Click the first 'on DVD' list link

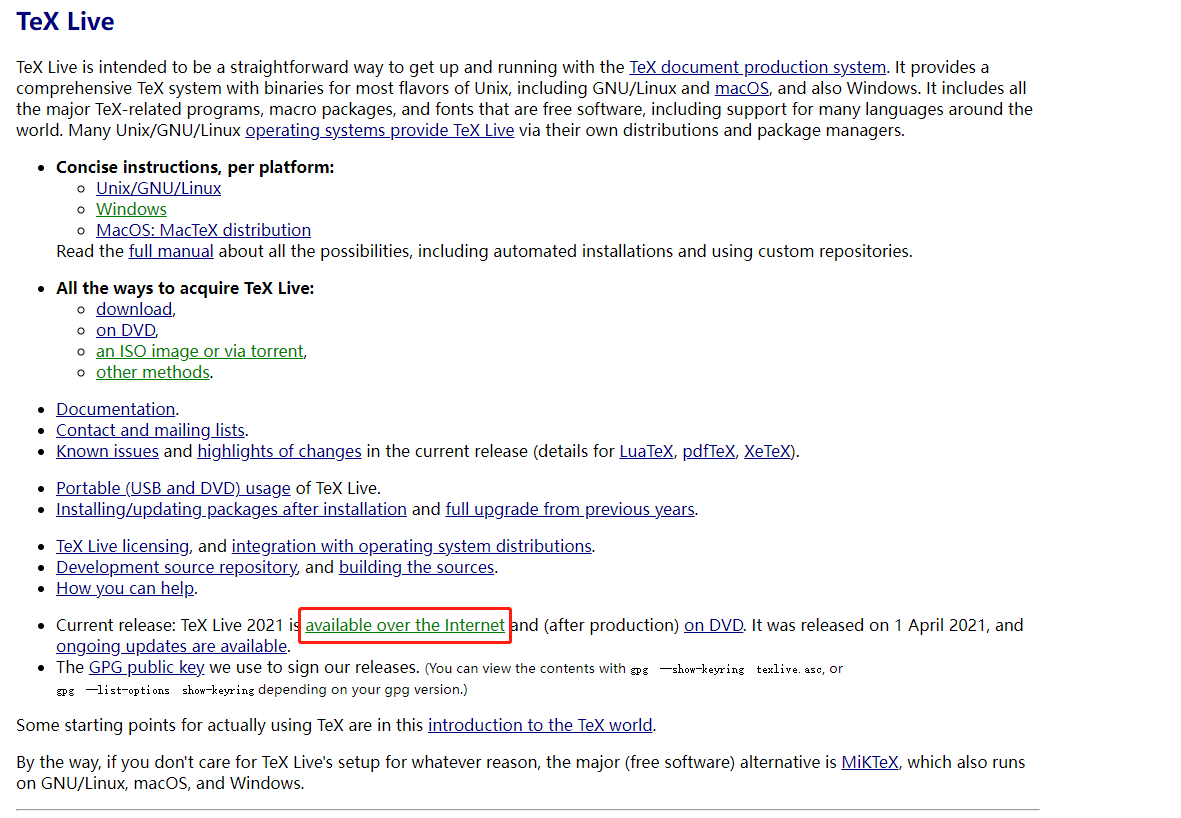pyautogui.click(x=126, y=331)
